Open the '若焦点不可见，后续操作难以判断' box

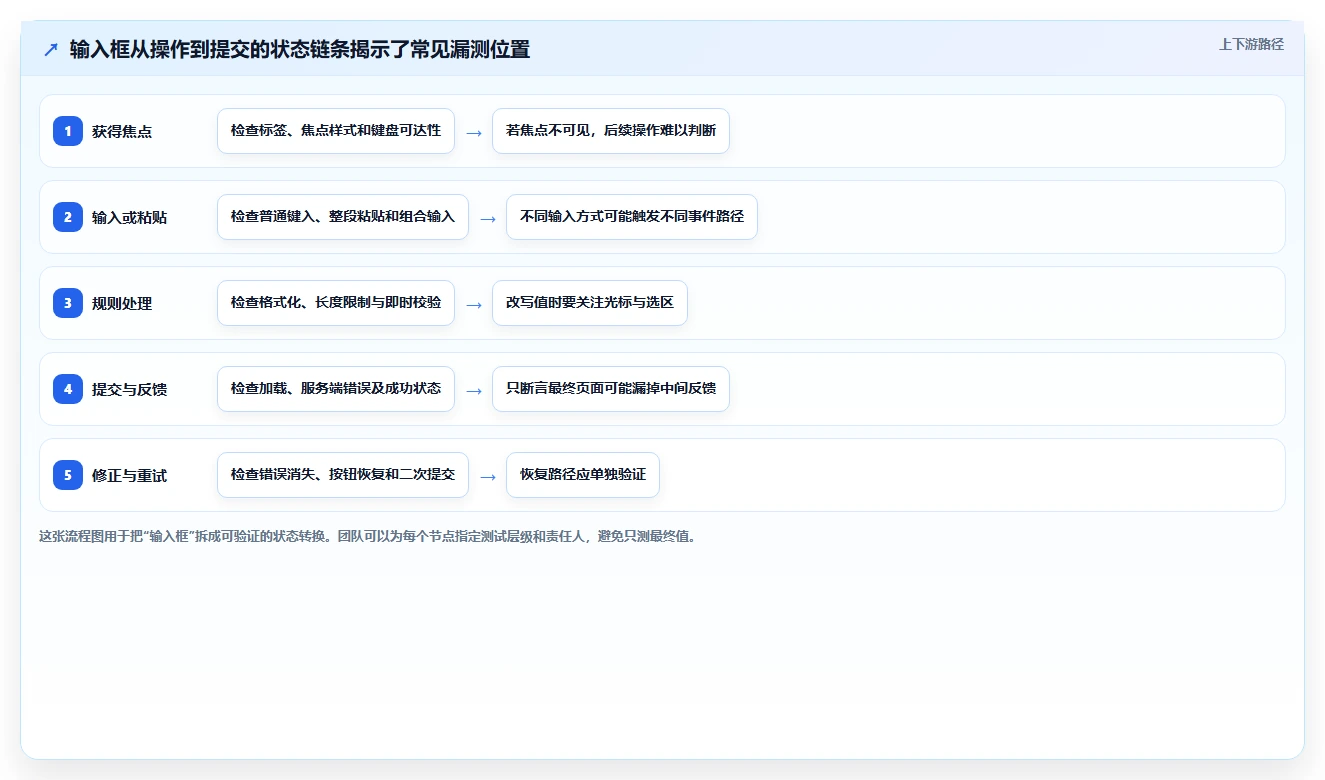(x=611, y=131)
